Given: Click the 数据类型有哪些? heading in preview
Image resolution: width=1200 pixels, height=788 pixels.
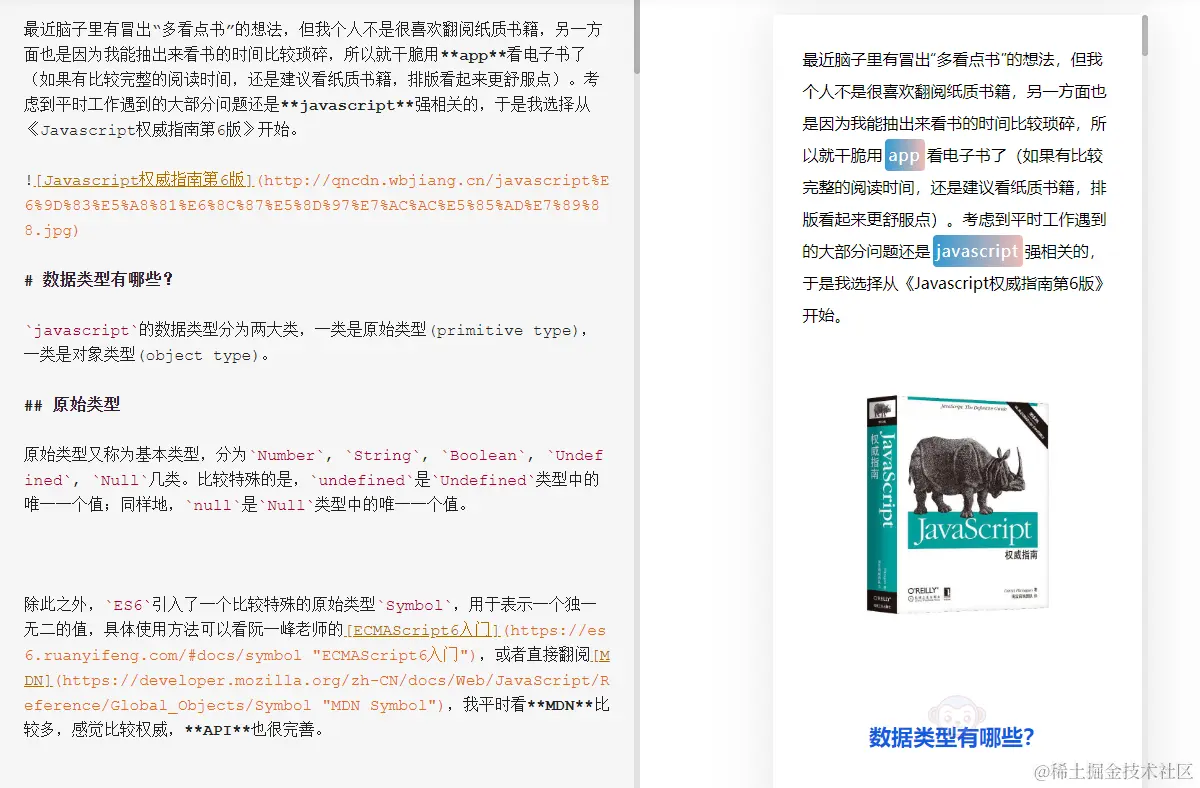Looking at the screenshot, I should pos(951,738).
